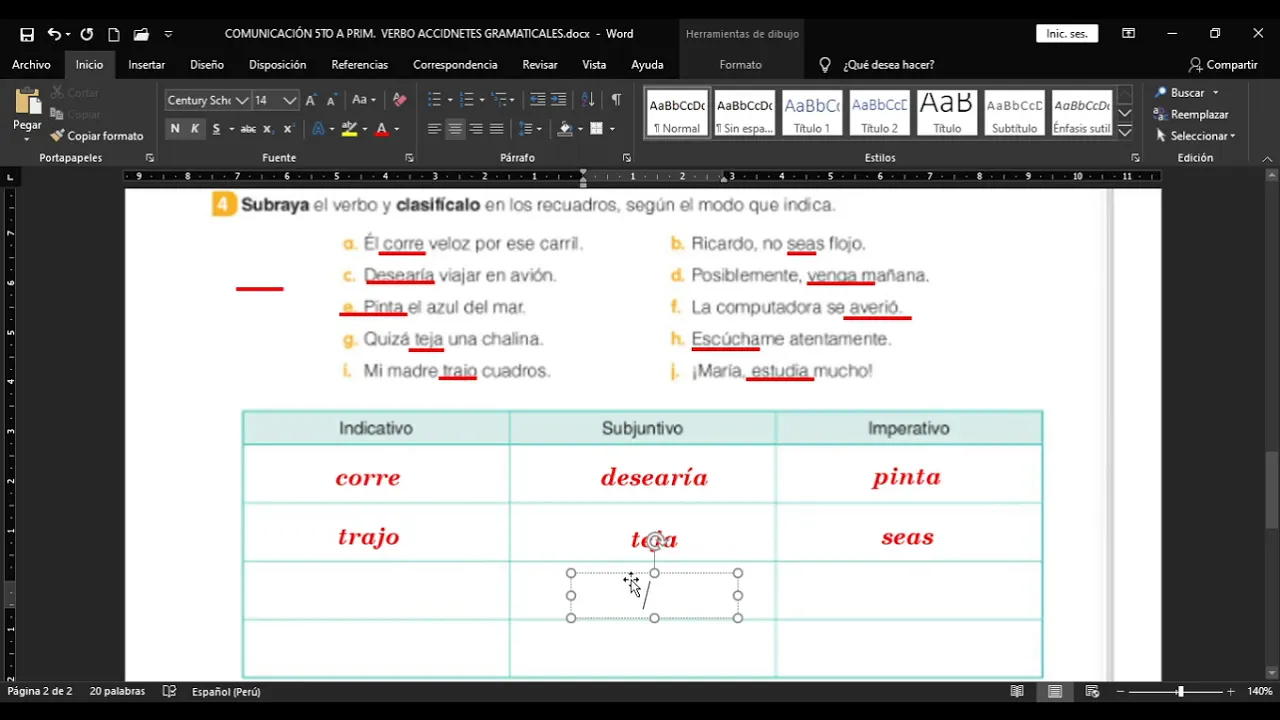The height and width of the screenshot is (720, 1280).
Task: Toggle Print Layout view in status bar
Action: [x=1054, y=691]
